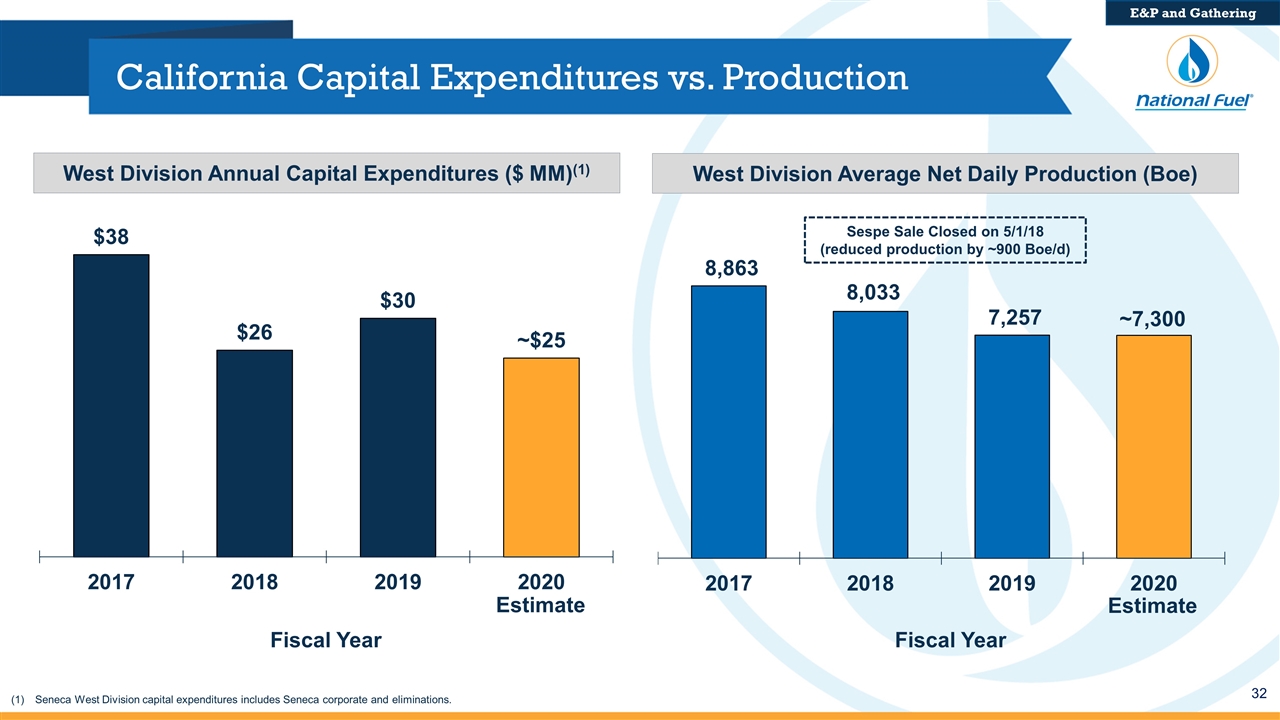Select the 2018 production bar
The image size is (1280, 720).
pyautogui.click(x=870, y=434)
